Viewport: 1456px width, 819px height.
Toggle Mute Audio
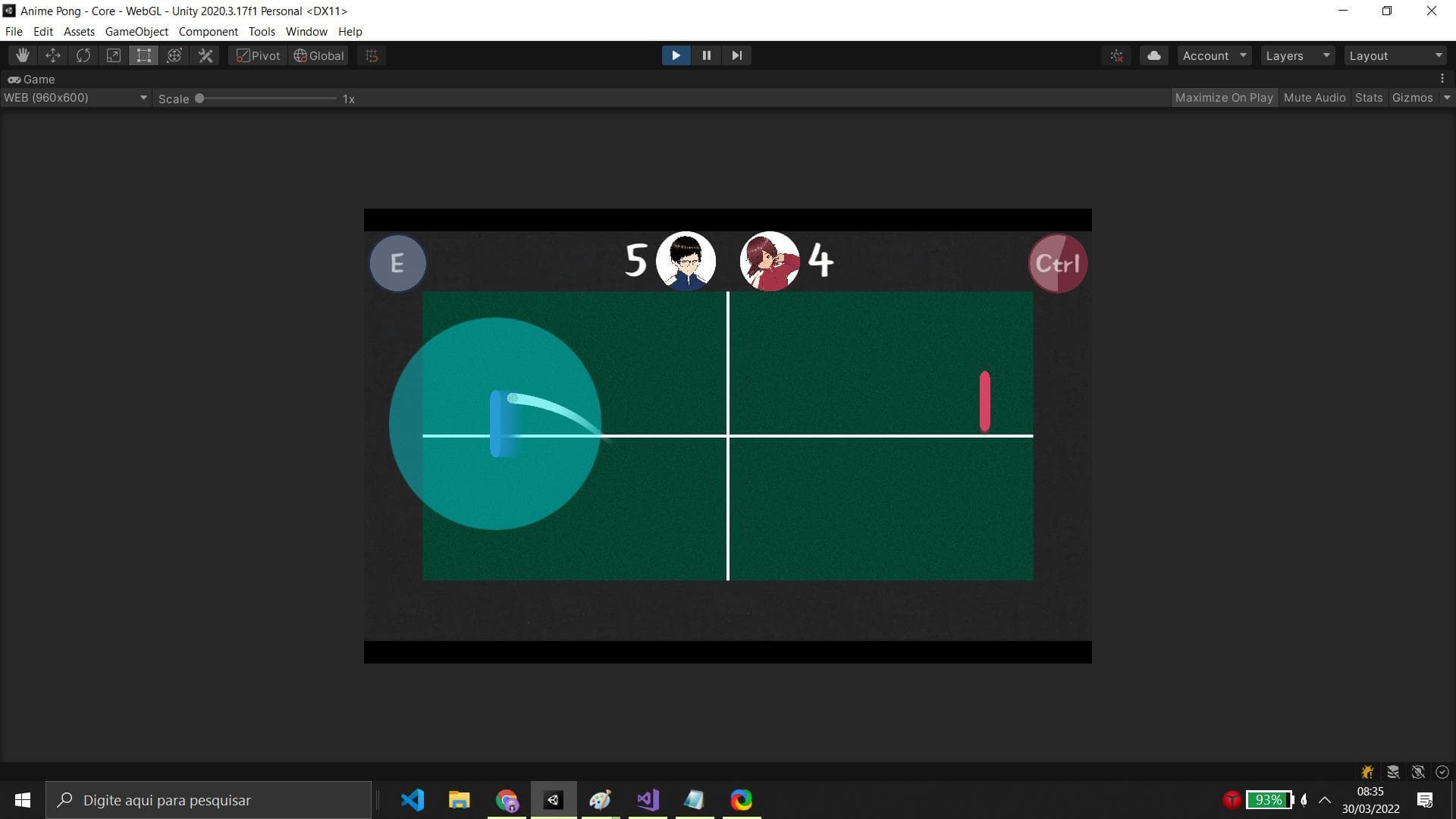(1314, 98)
